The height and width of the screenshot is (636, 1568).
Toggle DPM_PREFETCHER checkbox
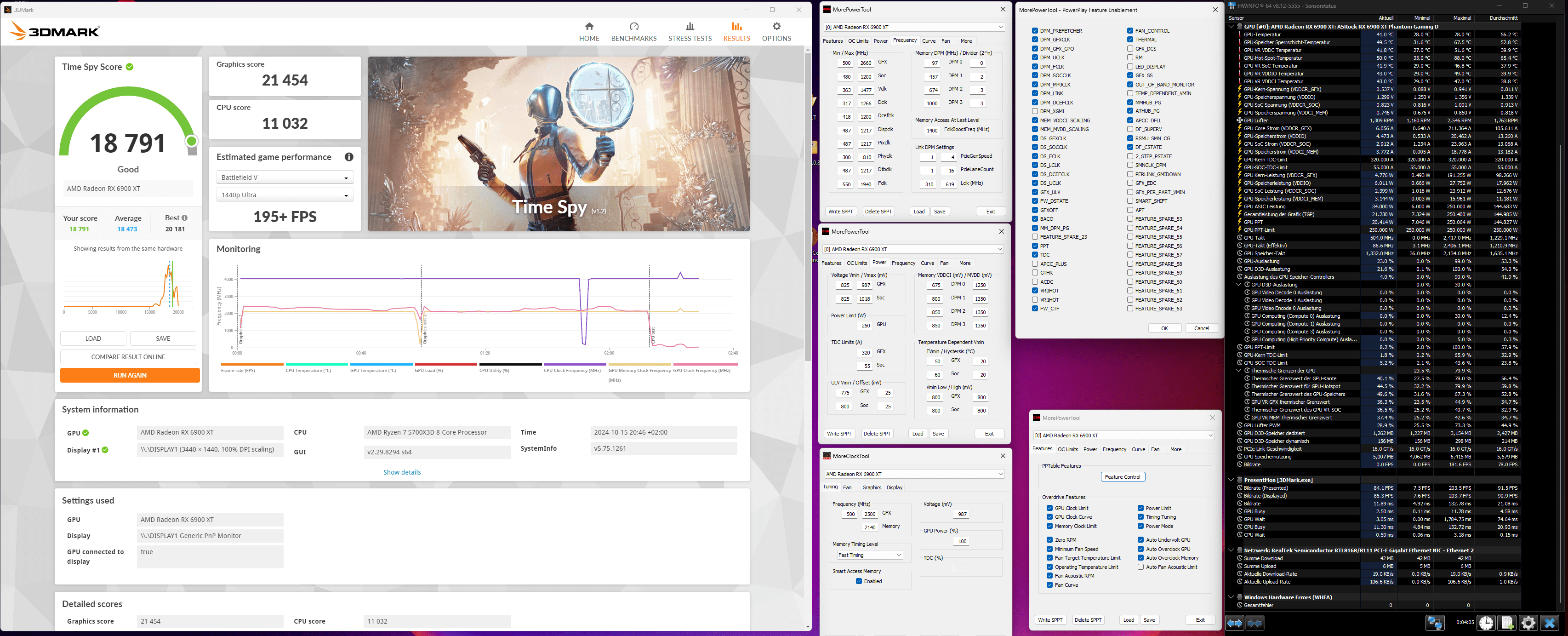tap(1035, 30)
